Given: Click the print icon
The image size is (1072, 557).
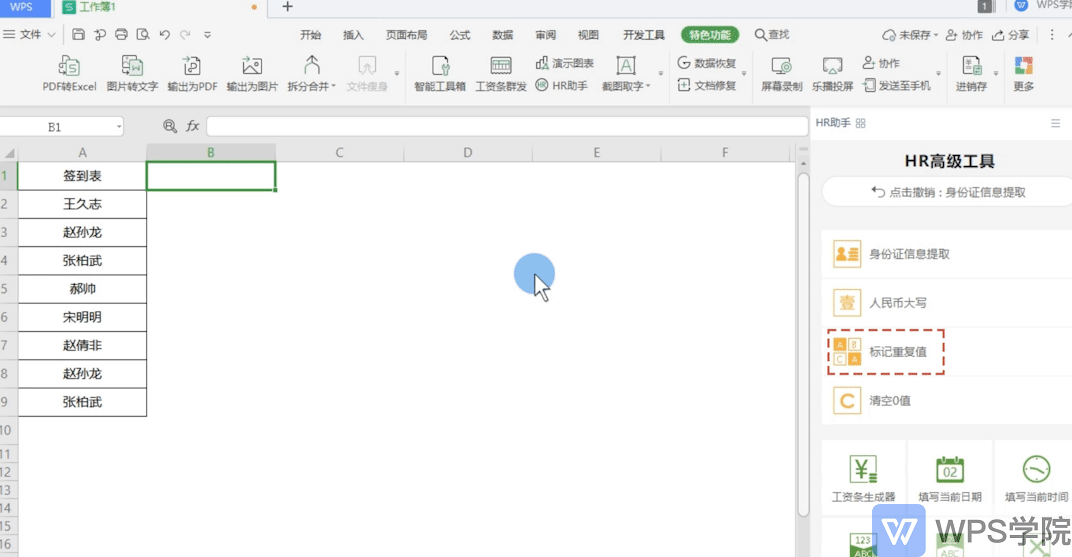Looking at the screenshot, I should click(121, 34).
